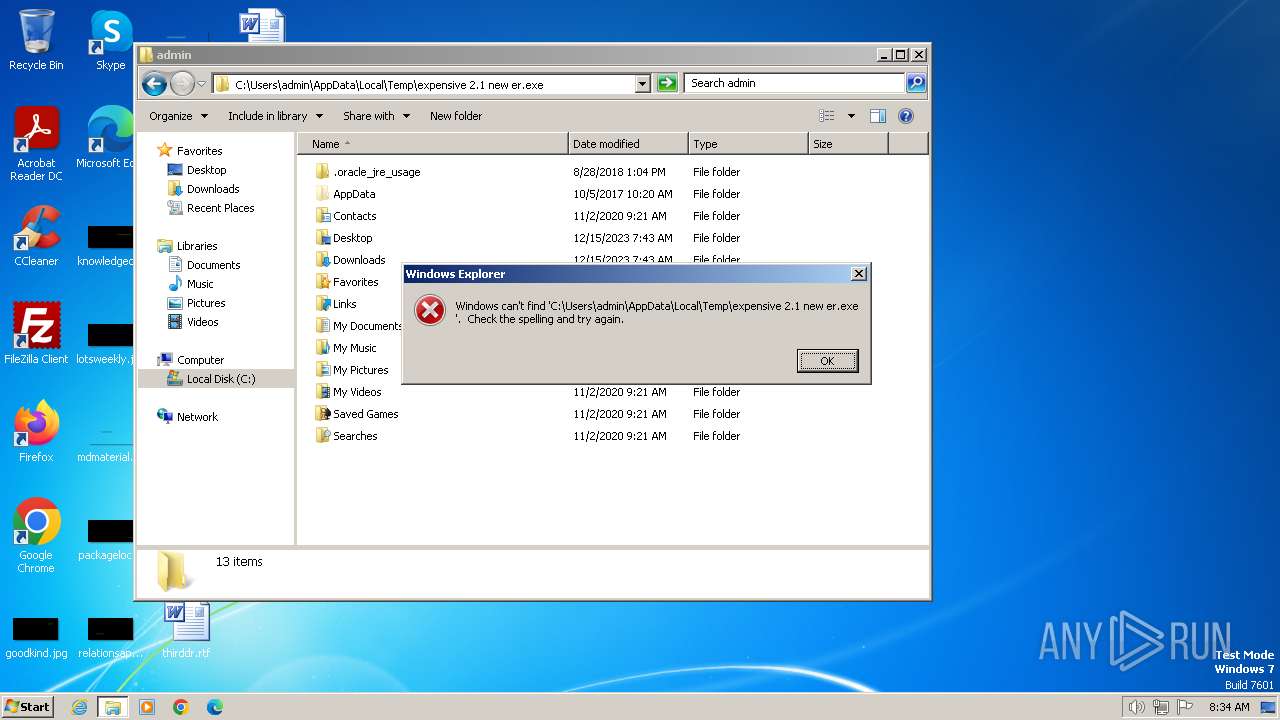Select the Desktop folder in file list
The width and height of the screenshot is (1280, 720).
click(x=344, y=238)
